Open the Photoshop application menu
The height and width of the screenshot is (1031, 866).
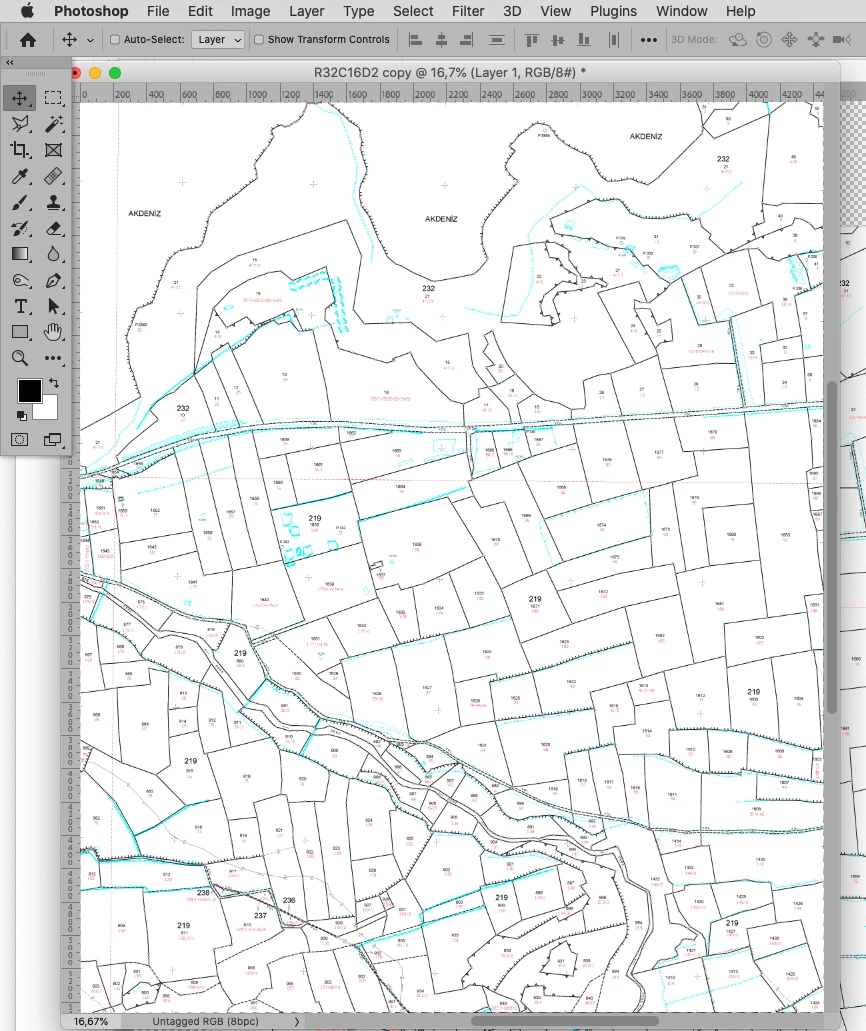click(91, 11)
